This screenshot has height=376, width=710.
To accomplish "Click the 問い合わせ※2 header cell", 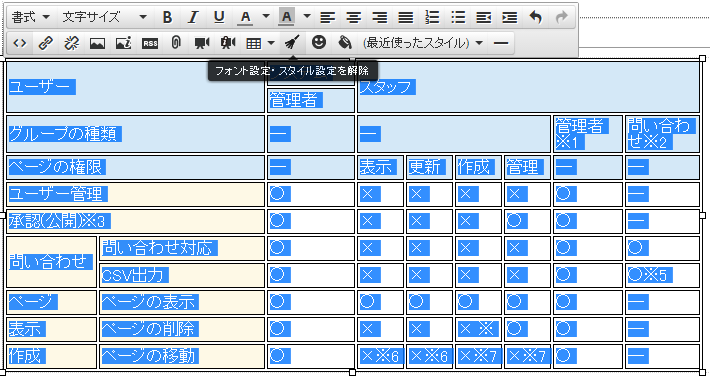I will [x=662, y=134].
